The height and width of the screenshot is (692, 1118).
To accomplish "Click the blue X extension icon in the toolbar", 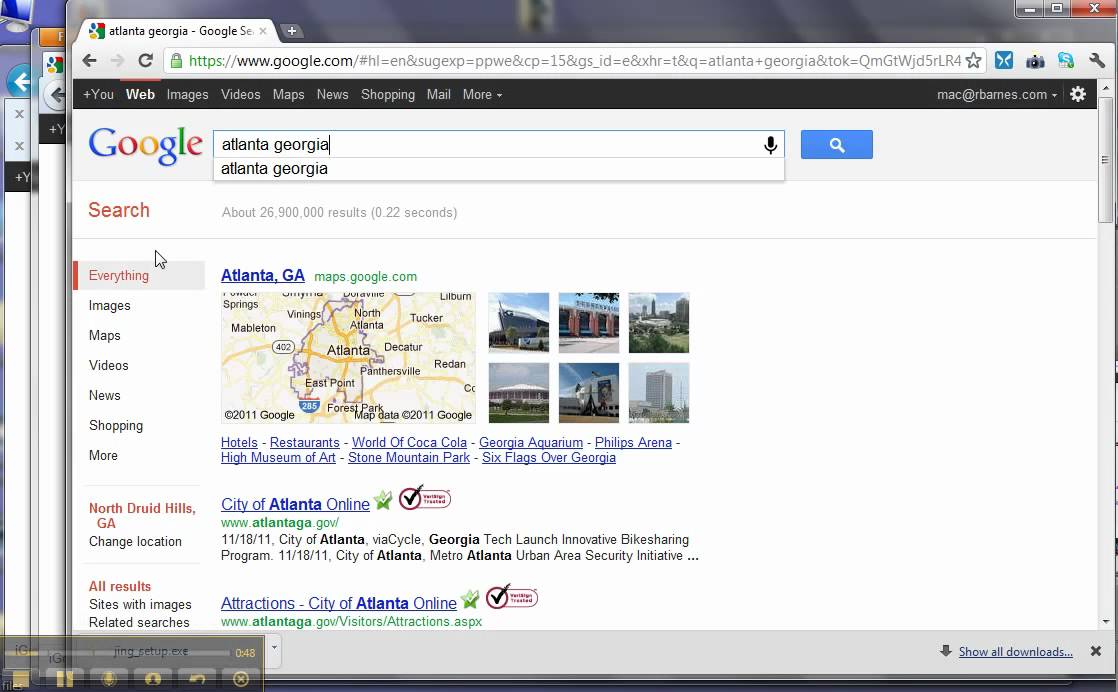I will [1004, 61].
